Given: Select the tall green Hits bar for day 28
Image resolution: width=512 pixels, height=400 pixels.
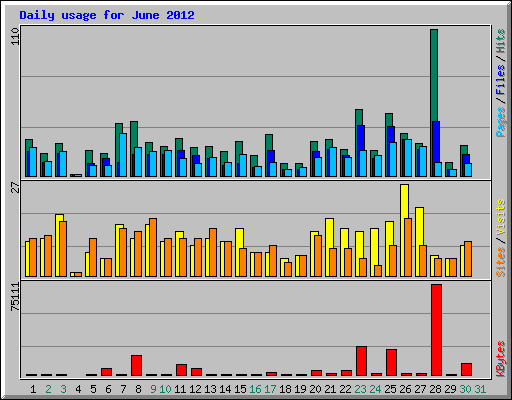Looking at the screenshot, I should click(434, 75).
